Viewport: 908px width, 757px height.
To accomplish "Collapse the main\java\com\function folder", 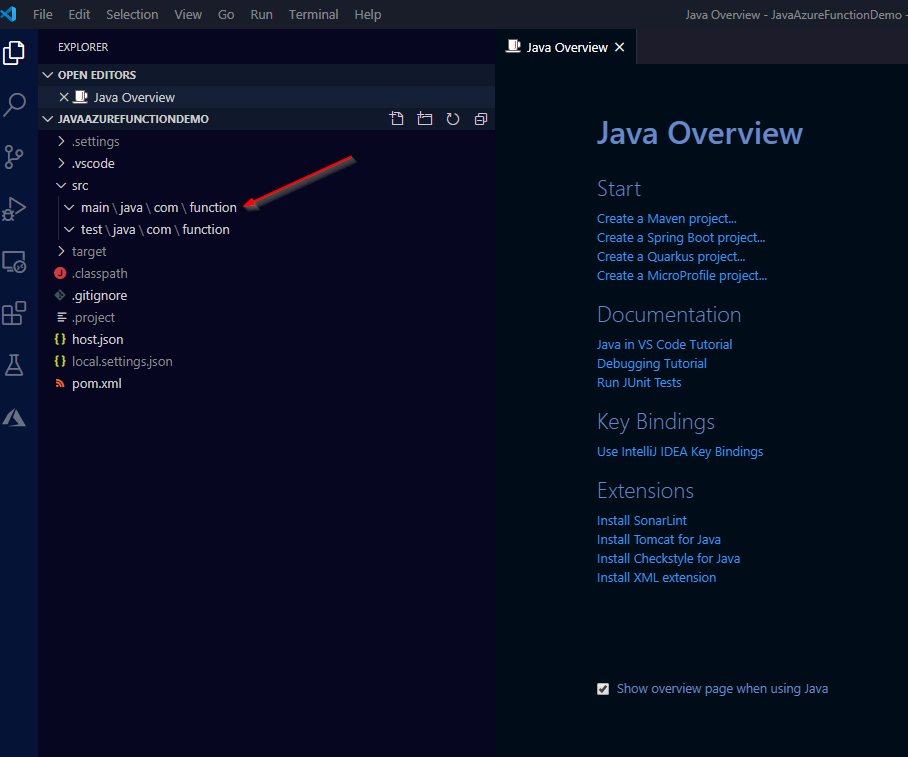I will click(158, 207).
